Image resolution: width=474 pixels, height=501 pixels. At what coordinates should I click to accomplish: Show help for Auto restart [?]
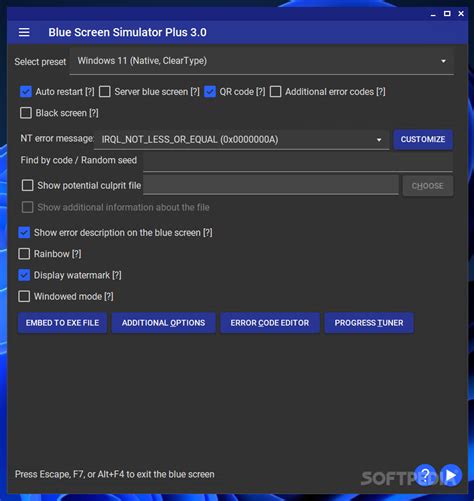(x=90, y=92)
